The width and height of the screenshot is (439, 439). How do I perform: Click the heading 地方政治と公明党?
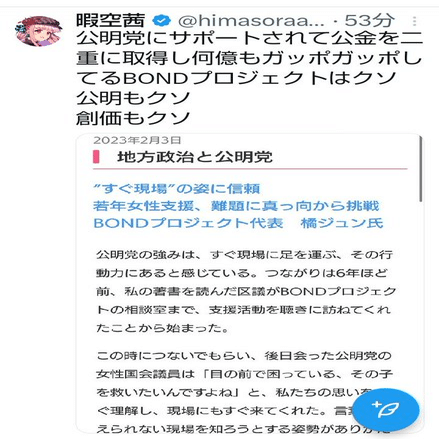(x=195, y=157)
